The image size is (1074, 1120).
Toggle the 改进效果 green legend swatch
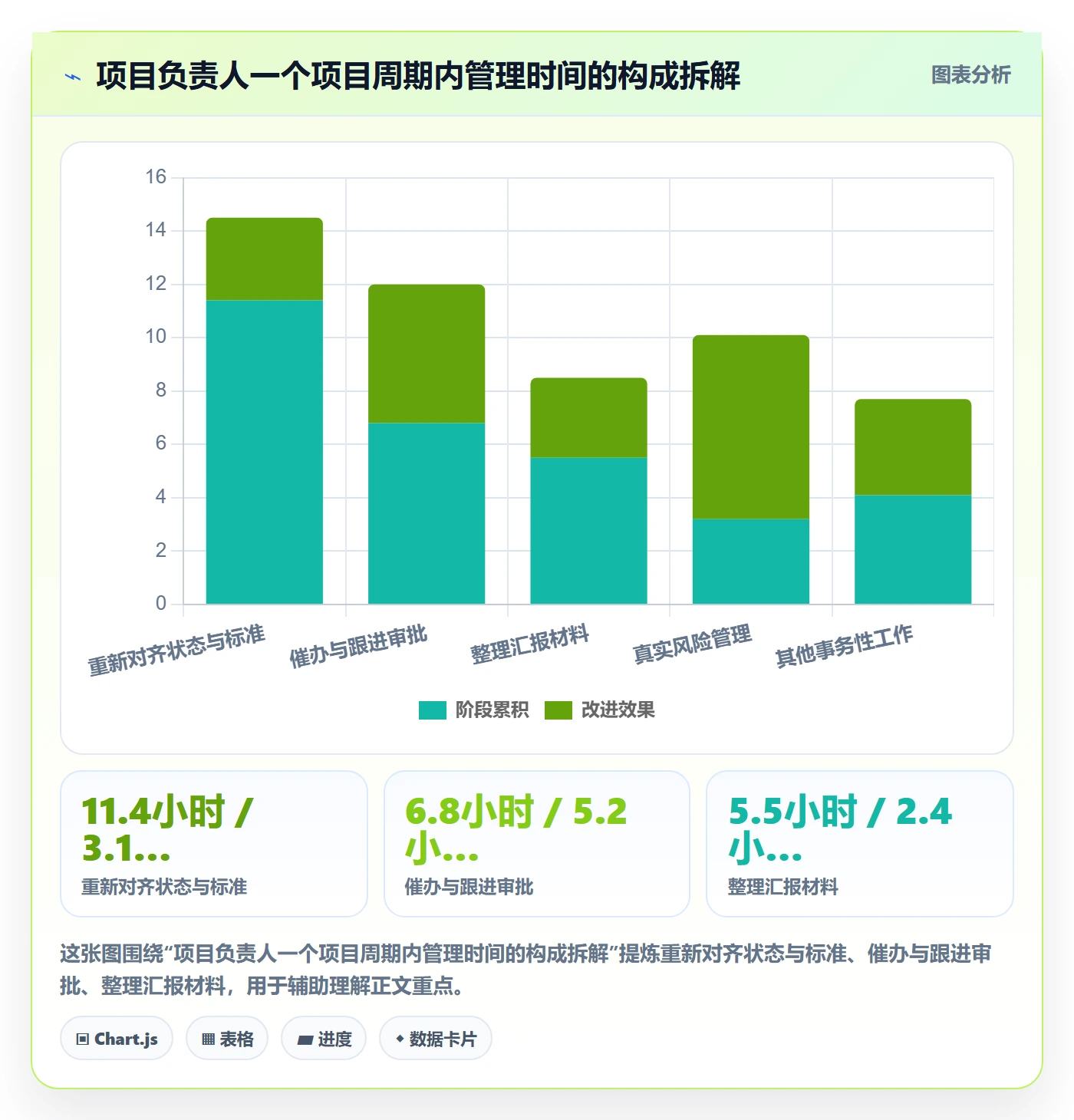click(558, 710)
